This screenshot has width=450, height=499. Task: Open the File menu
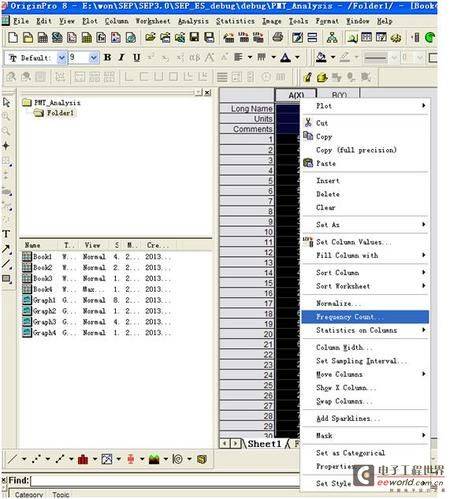21,21
